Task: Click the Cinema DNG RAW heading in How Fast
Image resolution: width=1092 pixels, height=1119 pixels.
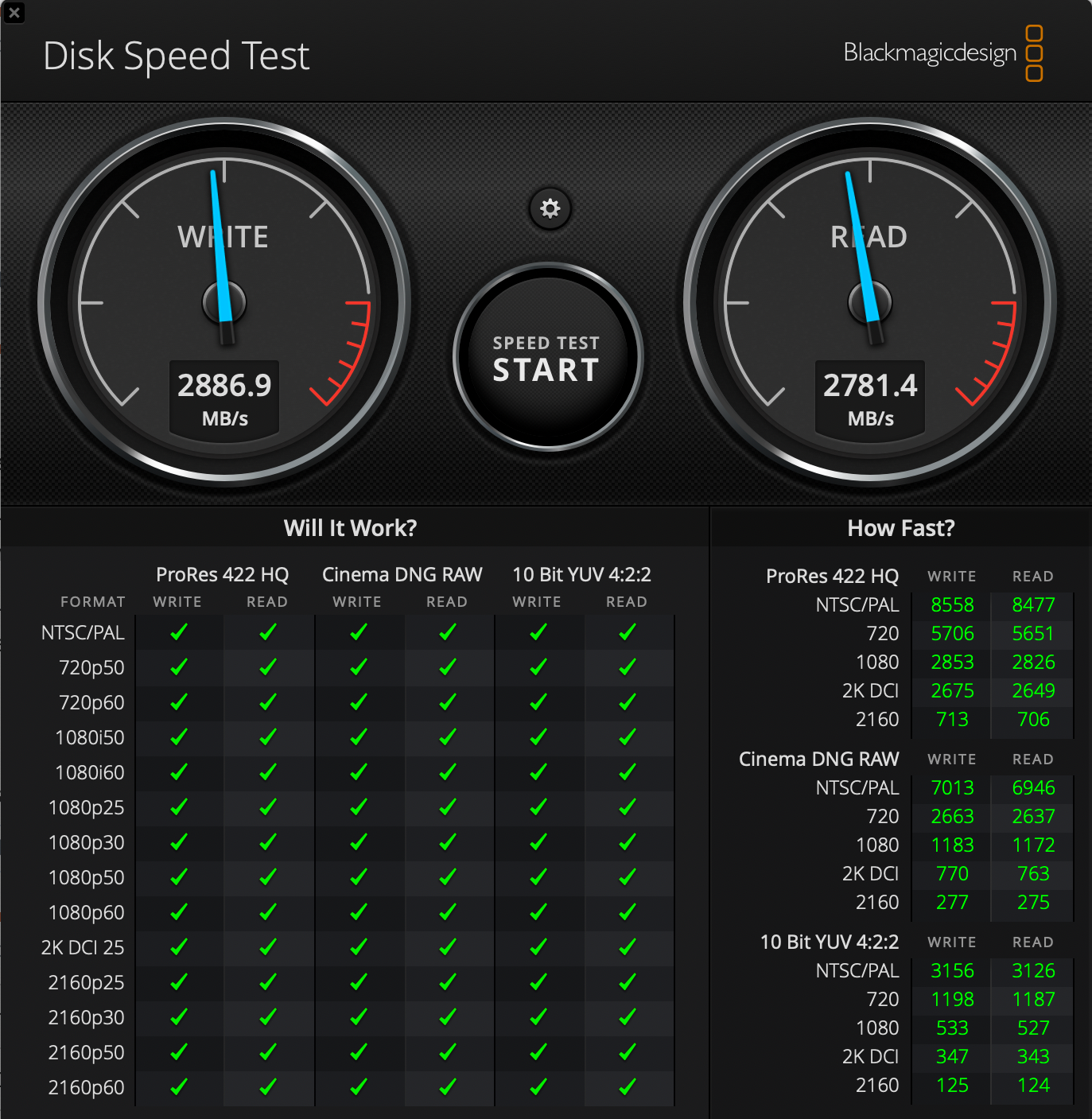Action: point(819,760)
